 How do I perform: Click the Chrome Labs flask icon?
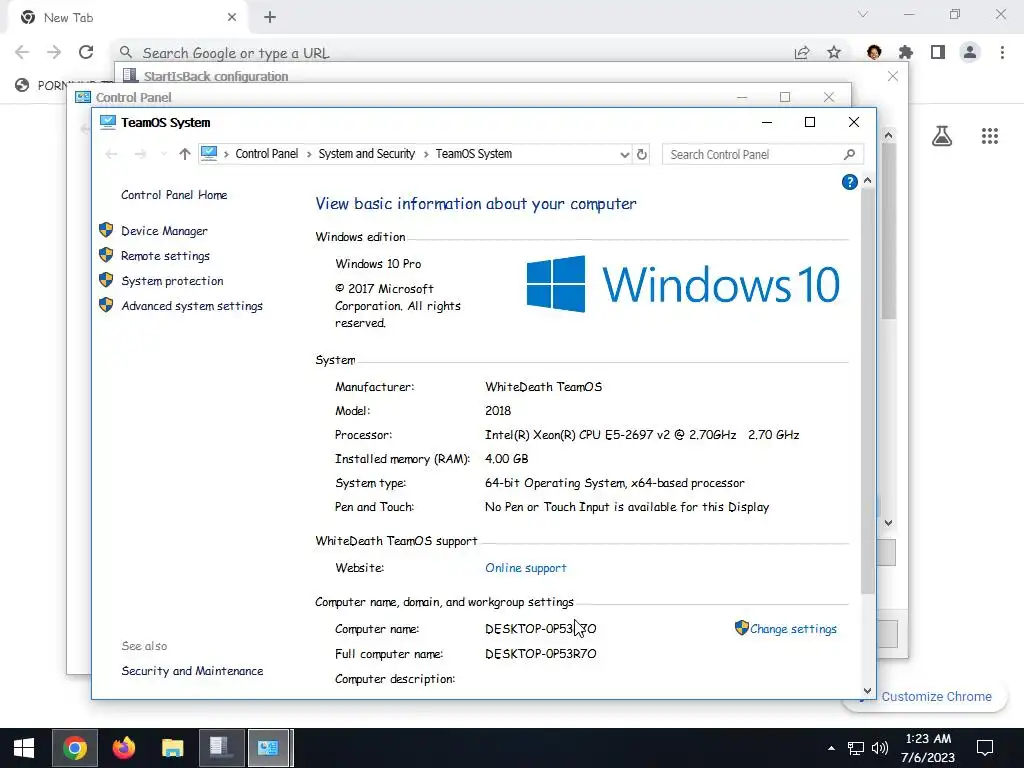[942, 136]
